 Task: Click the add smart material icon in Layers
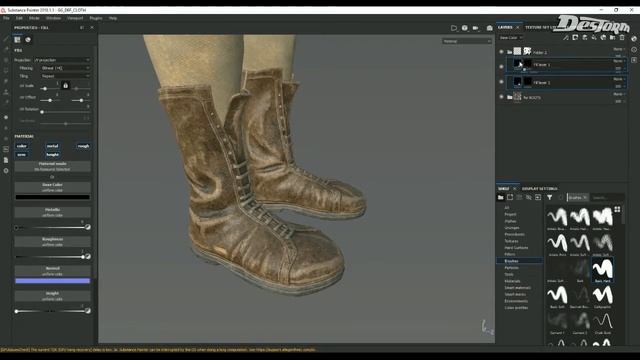coord(603,38)
